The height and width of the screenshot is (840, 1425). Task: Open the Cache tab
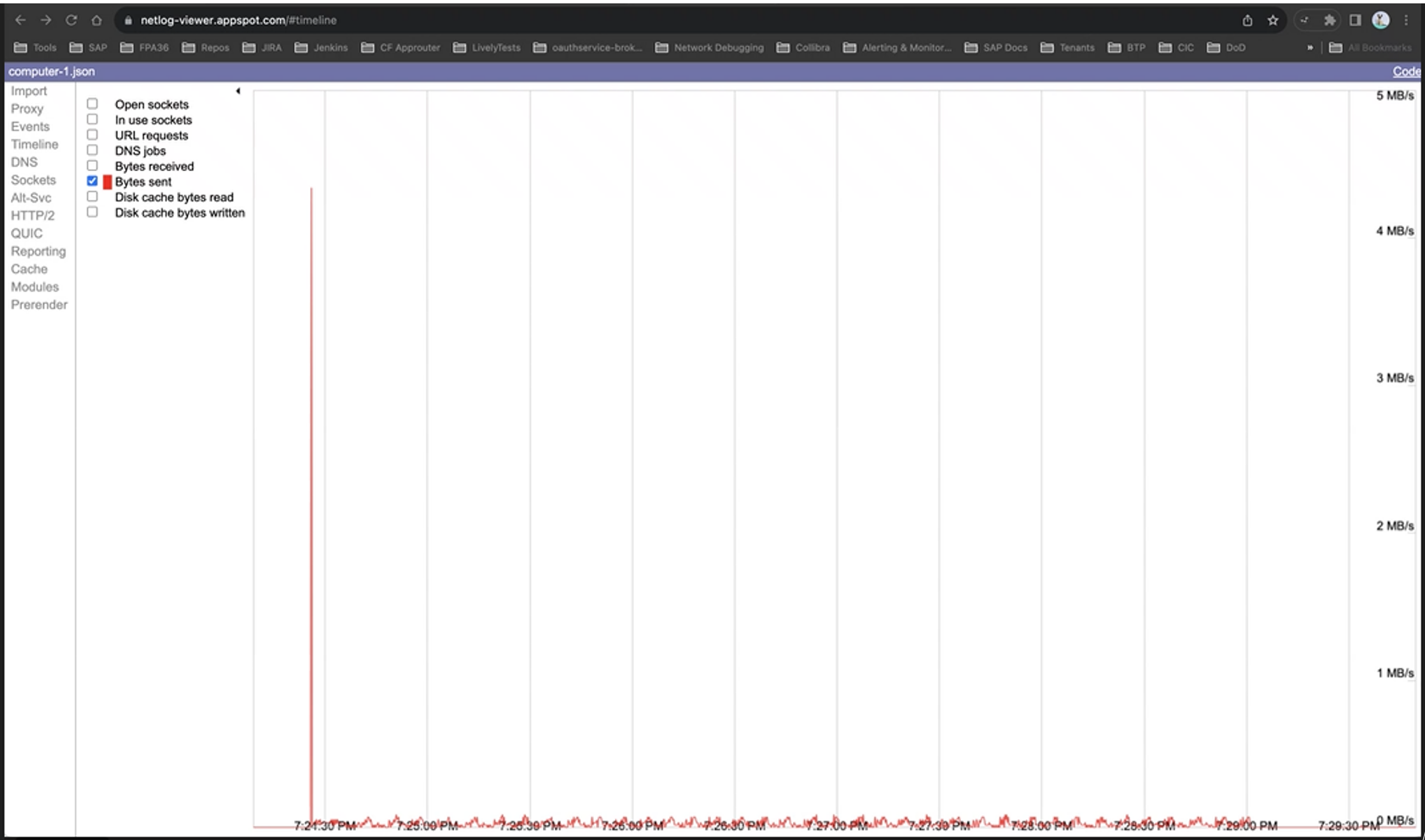click(x=30, y=268)
